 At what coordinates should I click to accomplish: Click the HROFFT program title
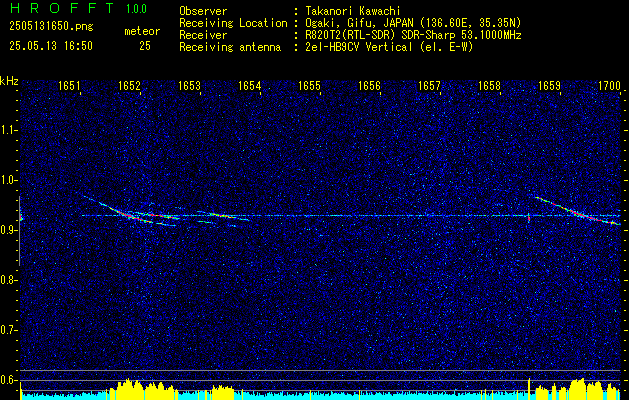pos(62,8)
